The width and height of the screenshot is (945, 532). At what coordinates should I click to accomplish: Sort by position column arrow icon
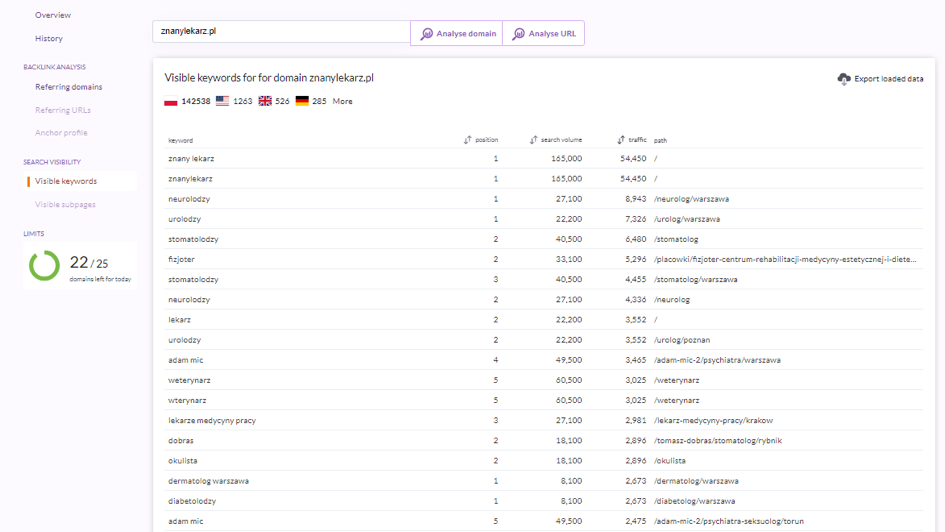[x=468, y=140]
